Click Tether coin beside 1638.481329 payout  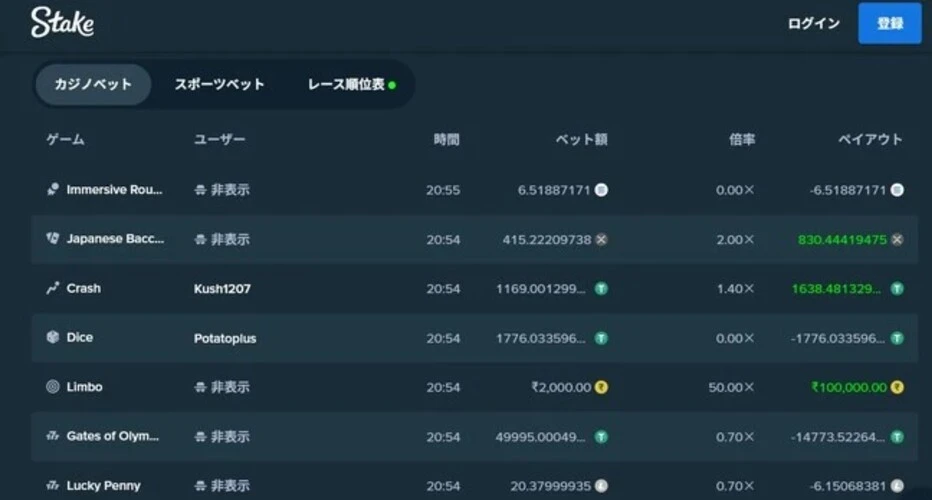coord(897,289)
